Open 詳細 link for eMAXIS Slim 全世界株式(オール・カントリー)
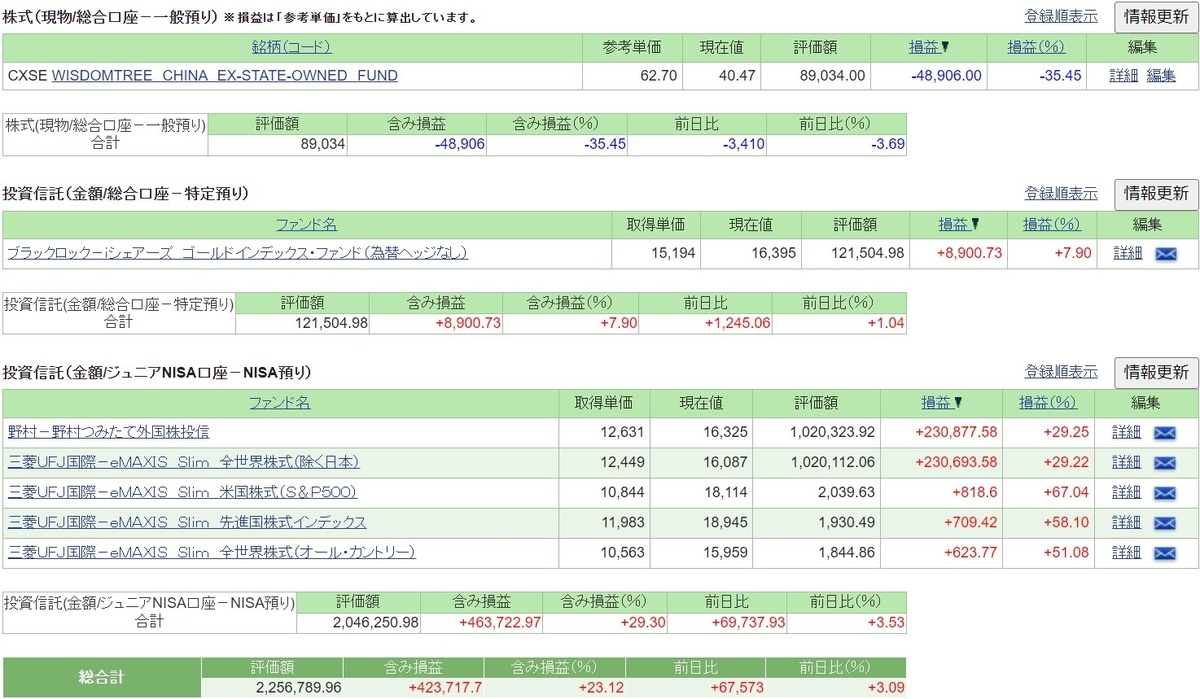The width and height of the screenshot is (1200, 699). [x=1127, y=553]
